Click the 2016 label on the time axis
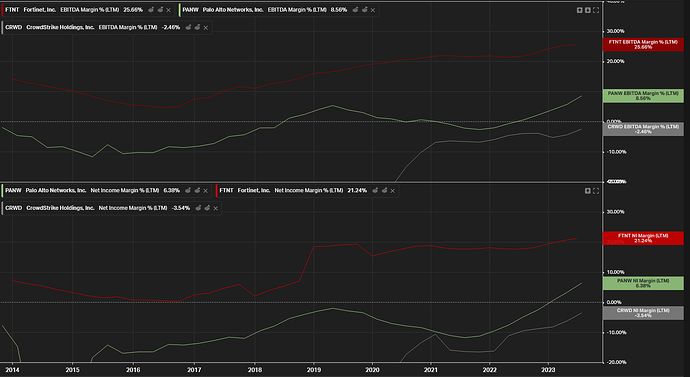This screenshot has height=377, width=690. click(133, 370)
